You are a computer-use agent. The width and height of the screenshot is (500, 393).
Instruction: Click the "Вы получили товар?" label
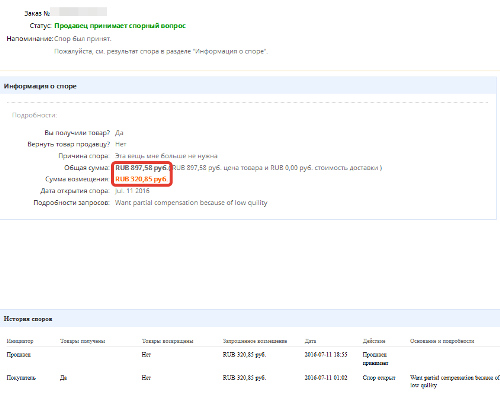(x=77, y=133)
